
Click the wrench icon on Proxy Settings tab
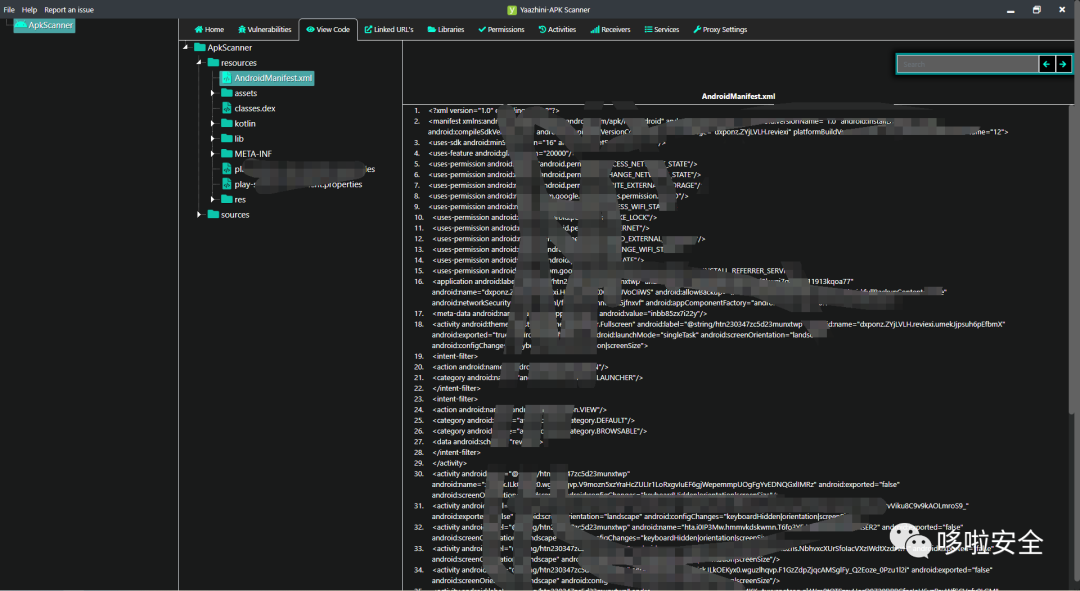click(x=697, y=30)
